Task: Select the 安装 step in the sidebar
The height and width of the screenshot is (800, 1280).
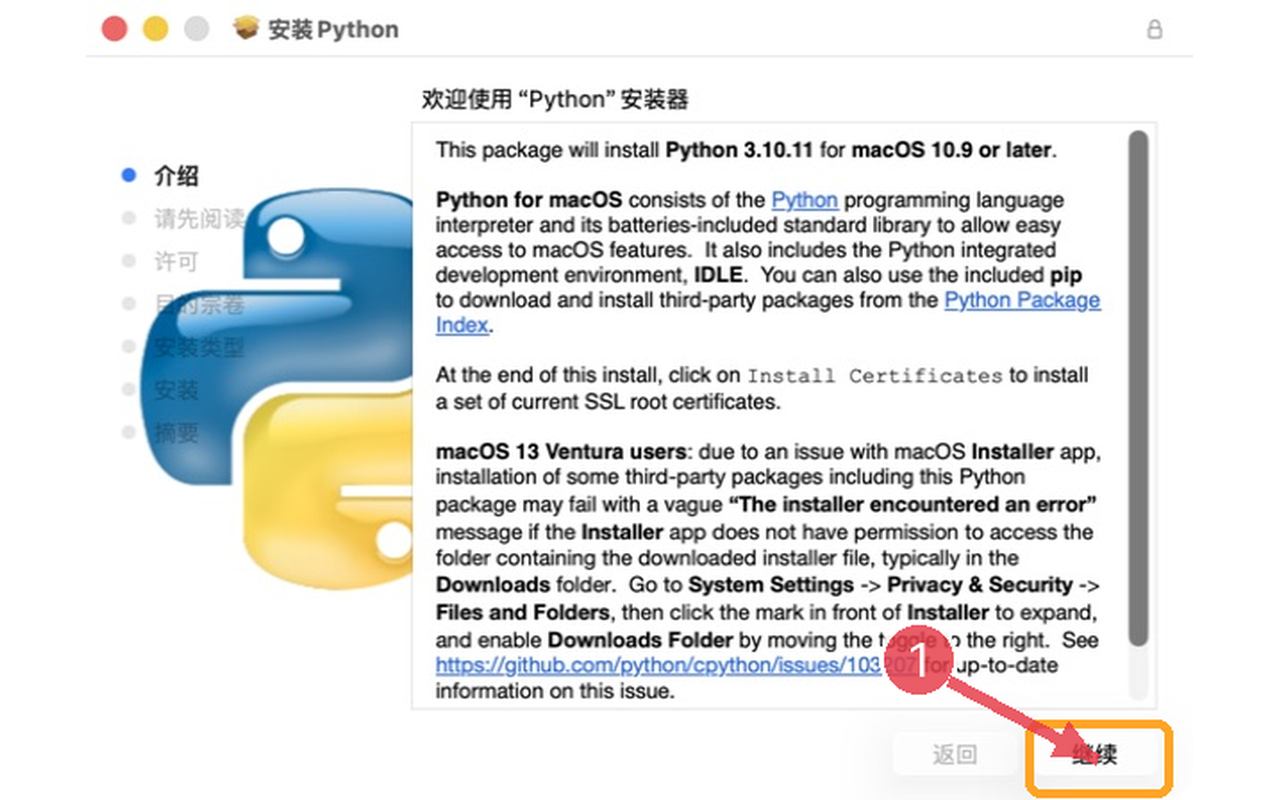Action: (x=176, y=390)
